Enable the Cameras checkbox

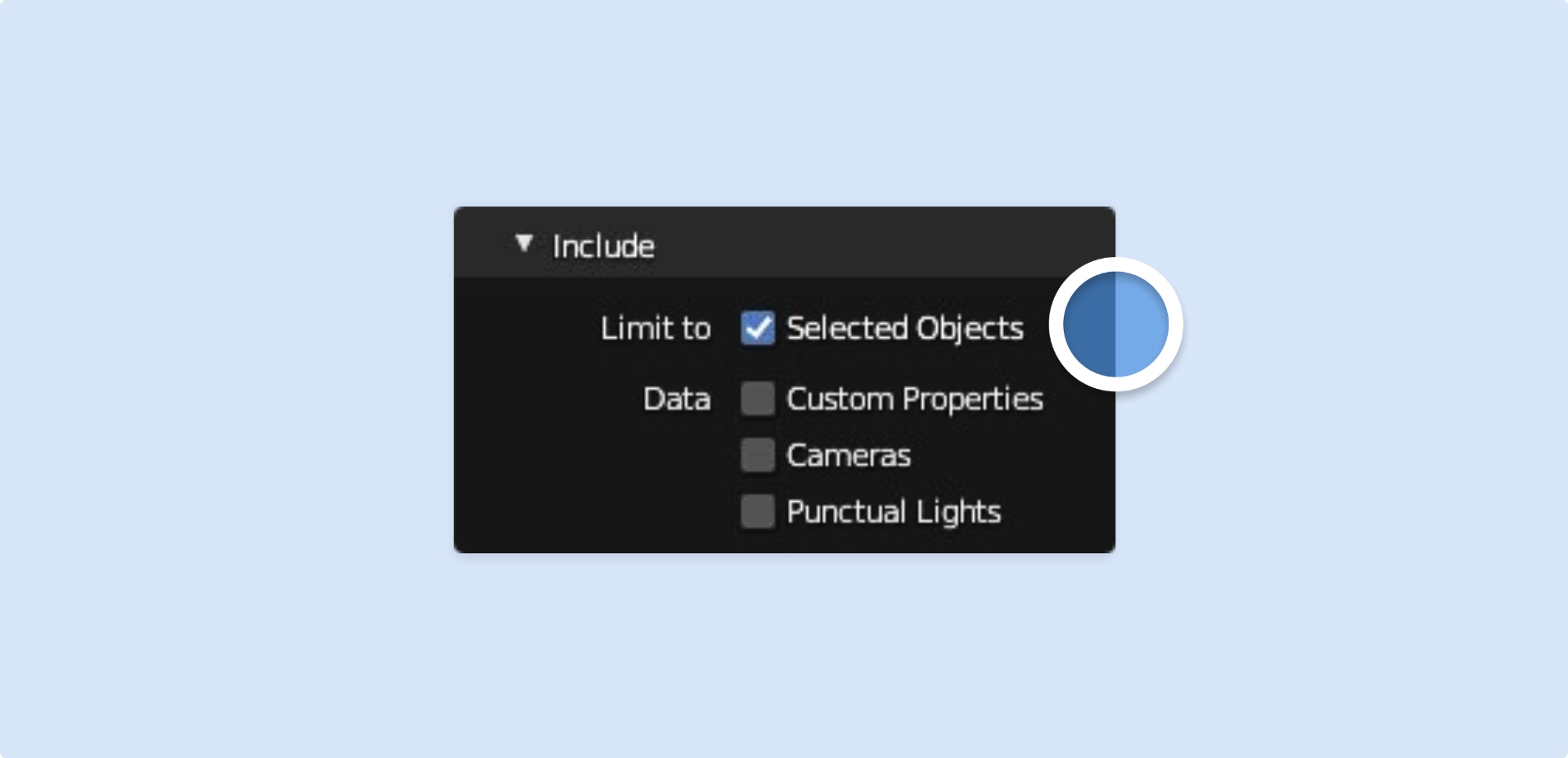click(758, 455)
